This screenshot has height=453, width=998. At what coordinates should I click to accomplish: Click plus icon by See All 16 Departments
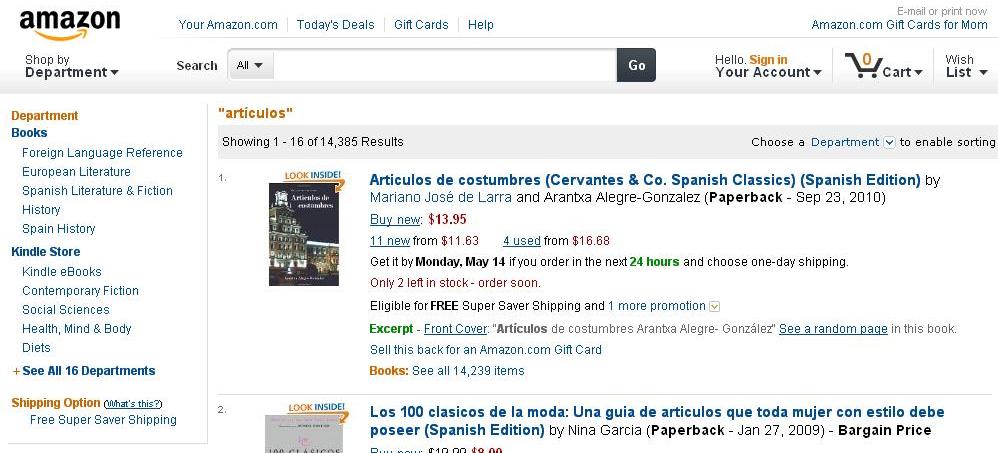tap(15, 371)
